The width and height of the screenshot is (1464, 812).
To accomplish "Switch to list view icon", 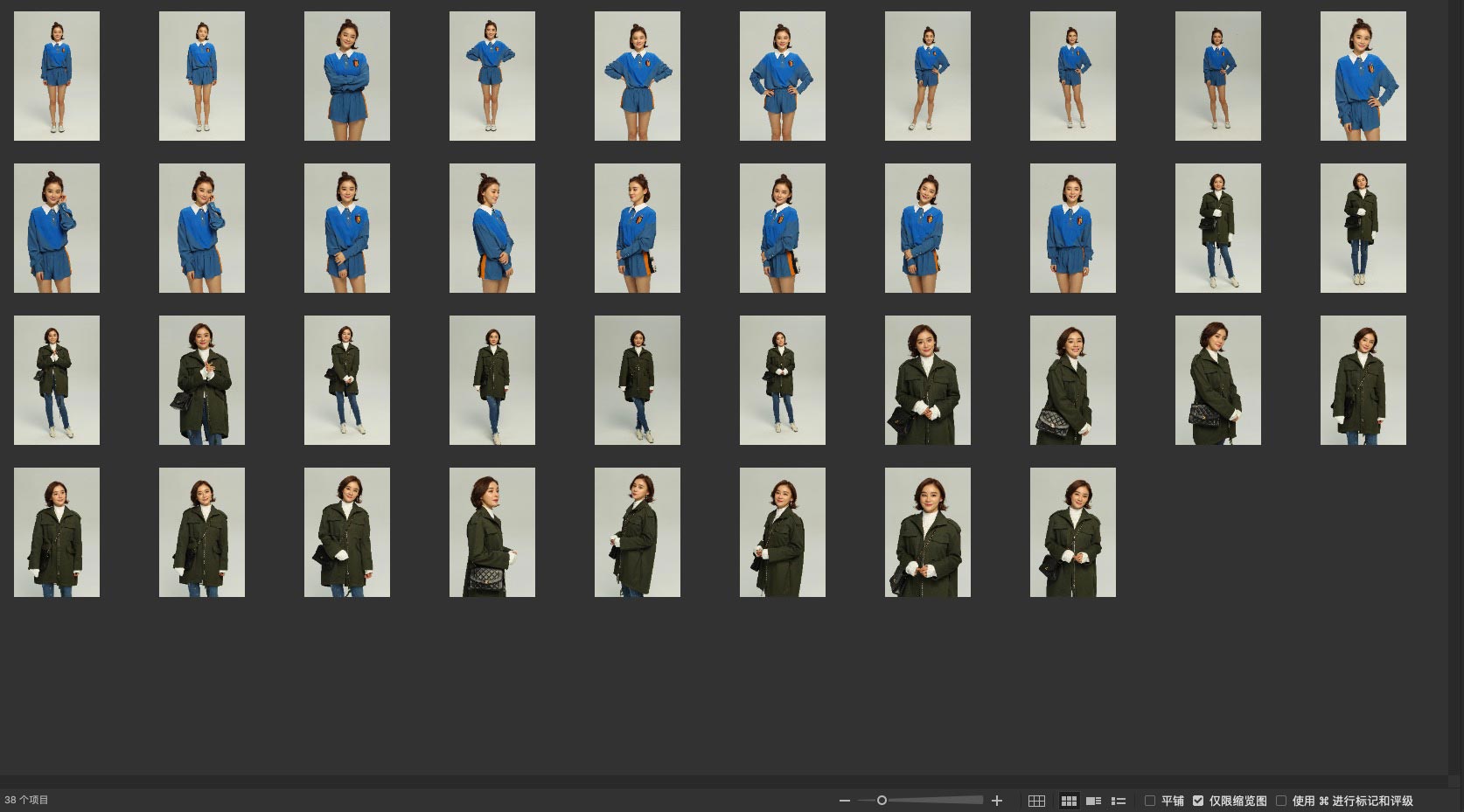I will pos(1118,801).
